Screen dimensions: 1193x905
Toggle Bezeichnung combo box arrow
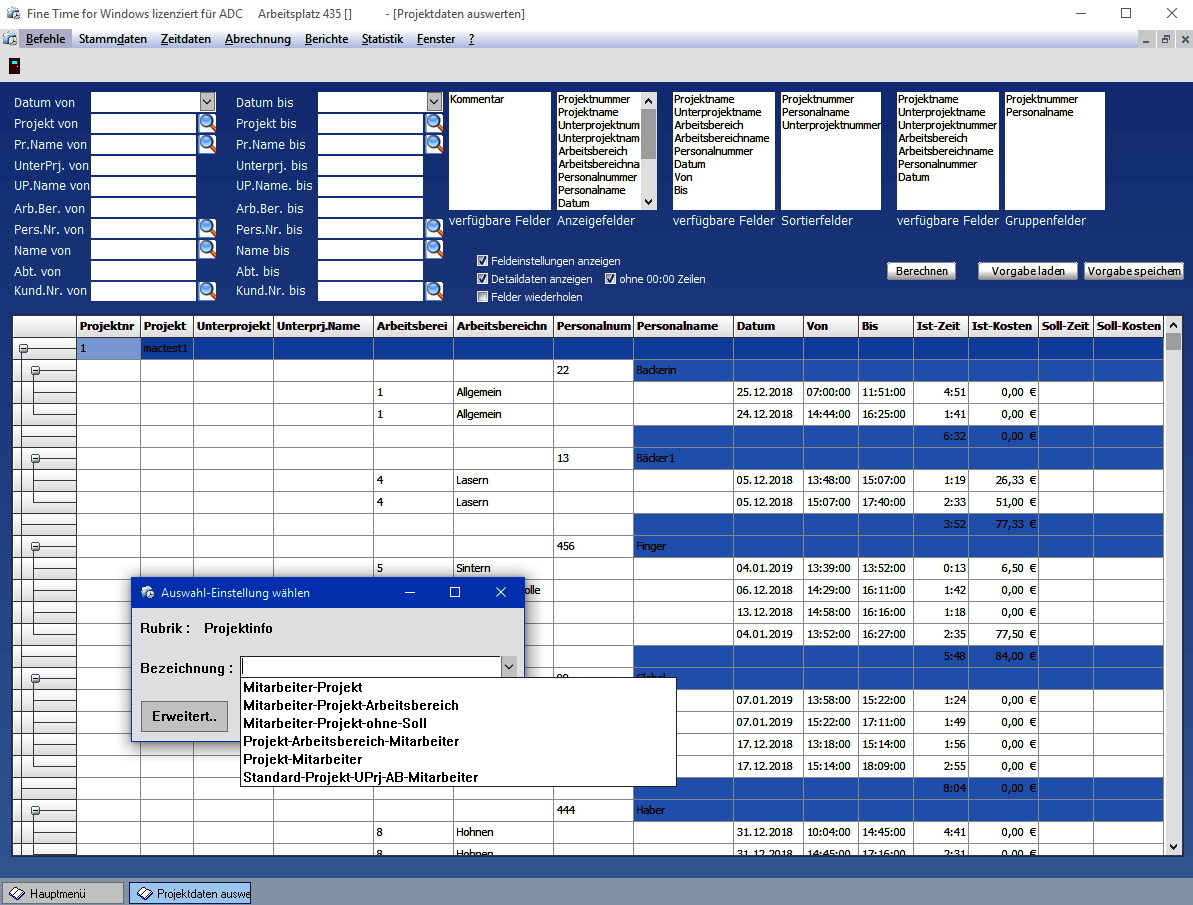[509, 667]
